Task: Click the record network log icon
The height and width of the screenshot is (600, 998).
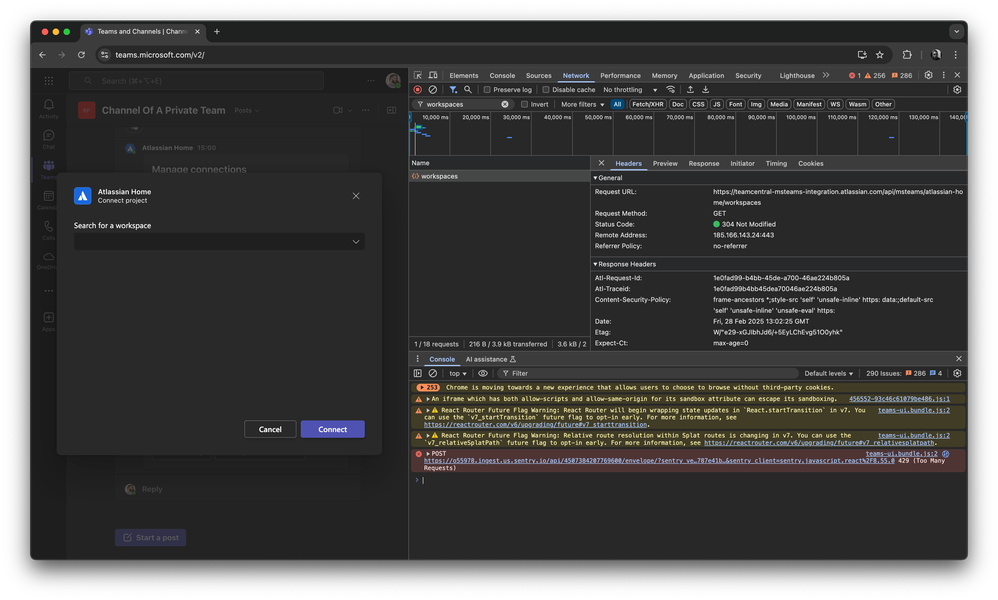Action: 417,90
